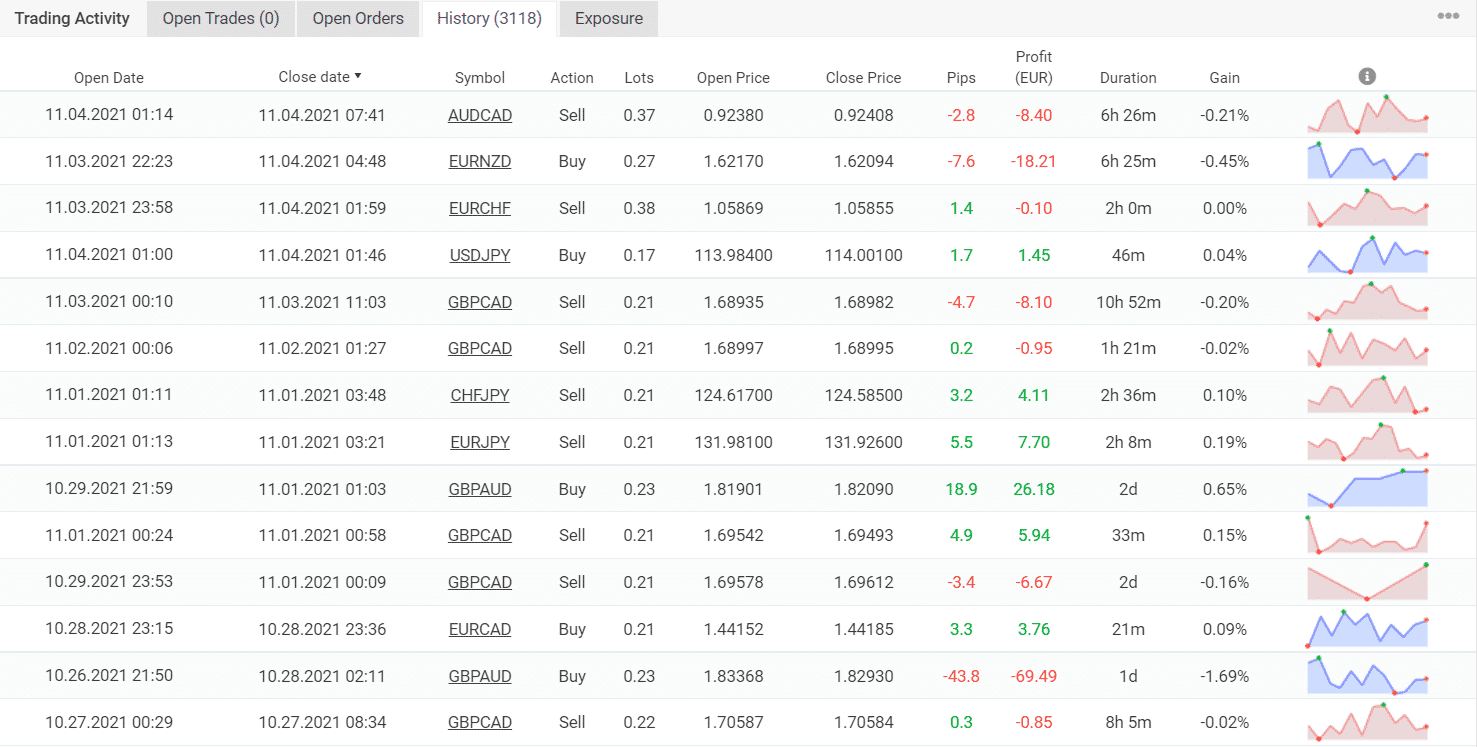Screen dimensions: 1477x747
Task: Open GBPAUD link with -43.8 pips
Action: [480, 676]
